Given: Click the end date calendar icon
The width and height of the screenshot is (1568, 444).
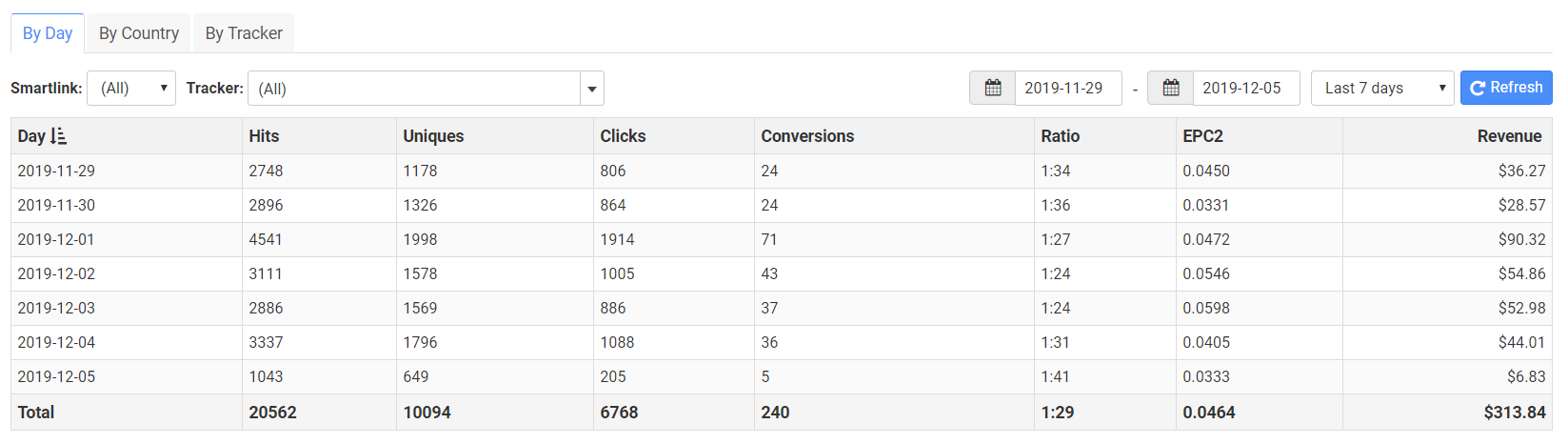Looking at the screenshot, I should point(1171,88).
